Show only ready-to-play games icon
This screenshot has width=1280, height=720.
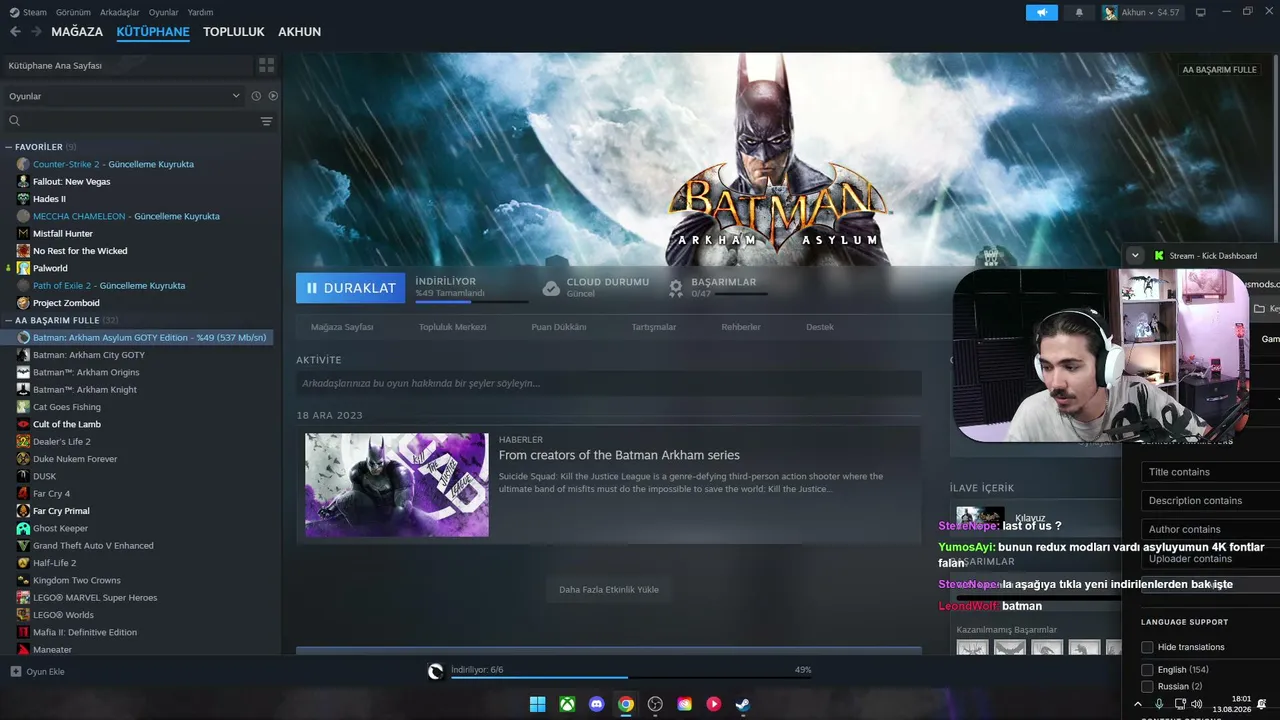coord(273,96)
